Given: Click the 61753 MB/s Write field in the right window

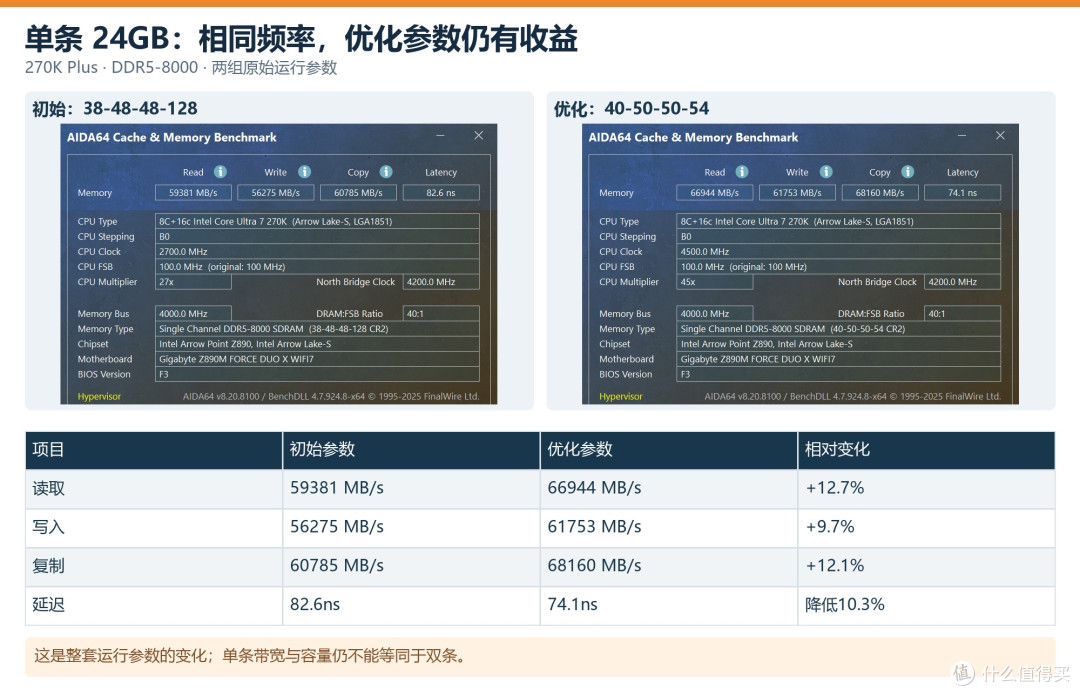Looking at the screenshot, I should click(797, 193).
